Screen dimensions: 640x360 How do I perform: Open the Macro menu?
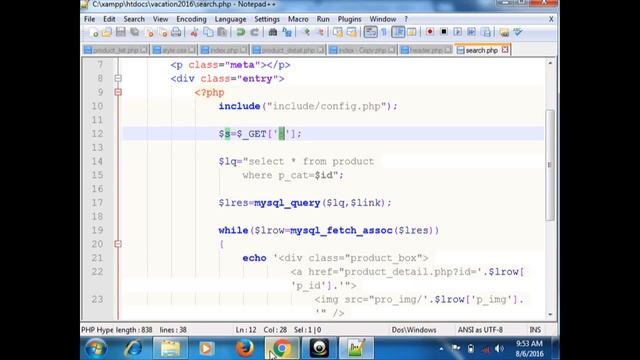298,19
